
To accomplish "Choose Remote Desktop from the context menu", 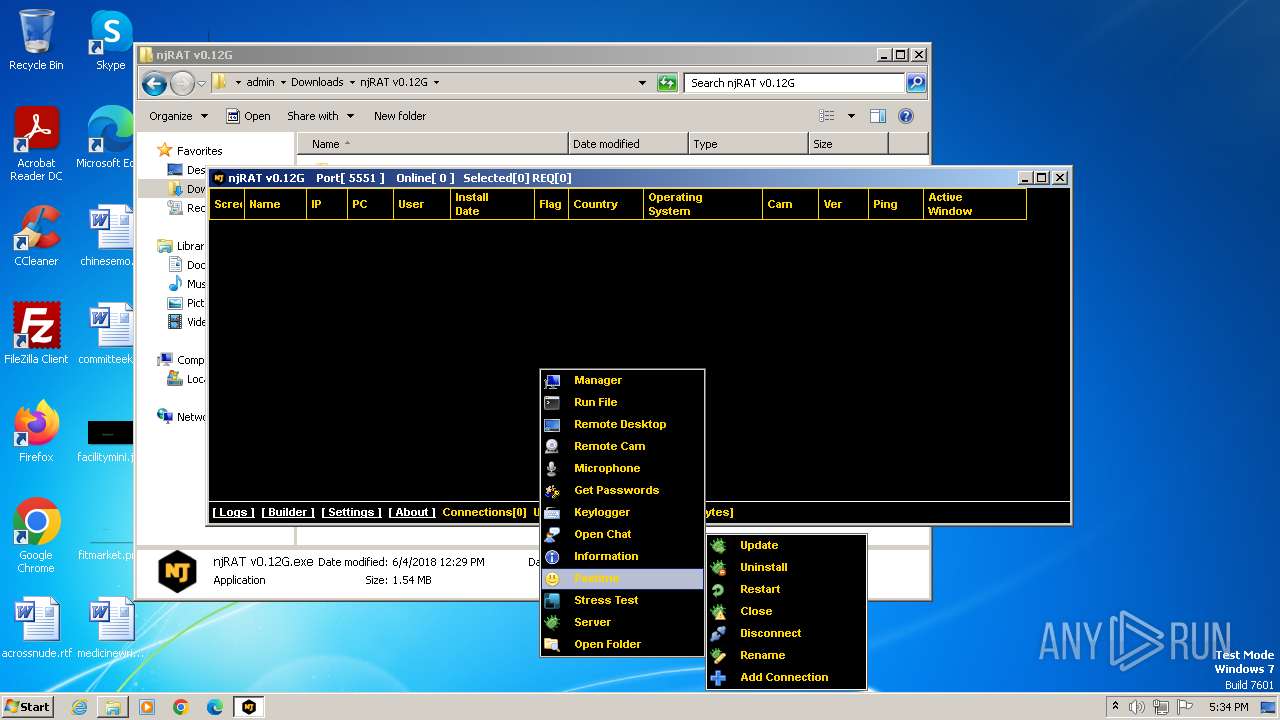I will [x=622, y=424].
